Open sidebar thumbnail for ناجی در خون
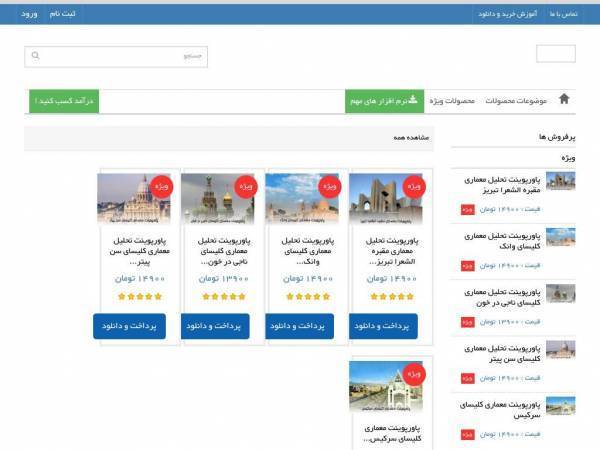 [x=561, y=293]
